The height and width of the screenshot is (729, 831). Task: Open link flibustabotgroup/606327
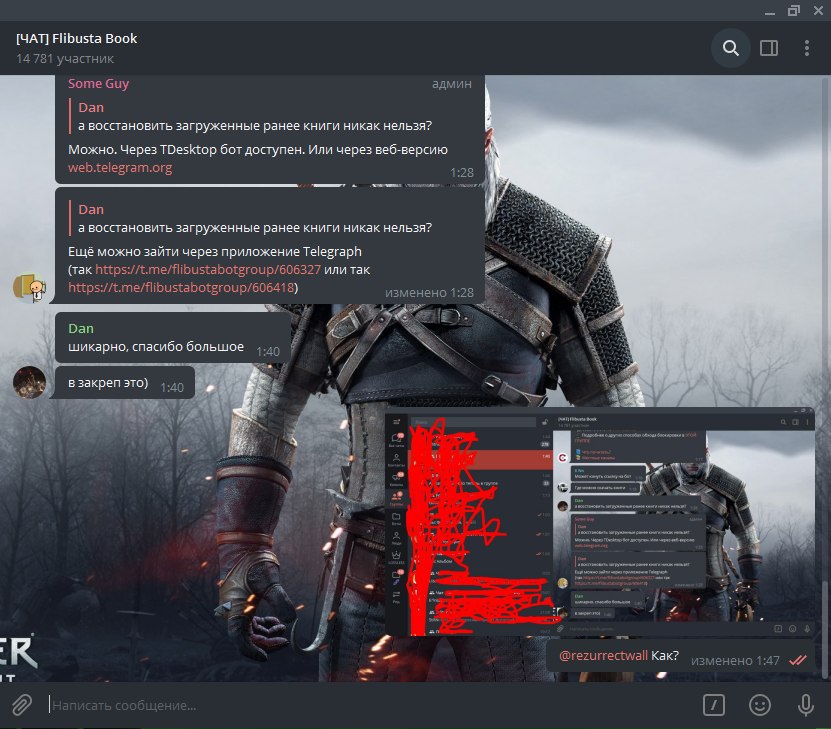pyautogui.click(x=208, y=270)
